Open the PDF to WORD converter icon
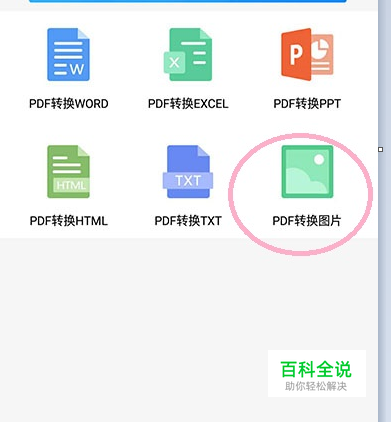 68,54
